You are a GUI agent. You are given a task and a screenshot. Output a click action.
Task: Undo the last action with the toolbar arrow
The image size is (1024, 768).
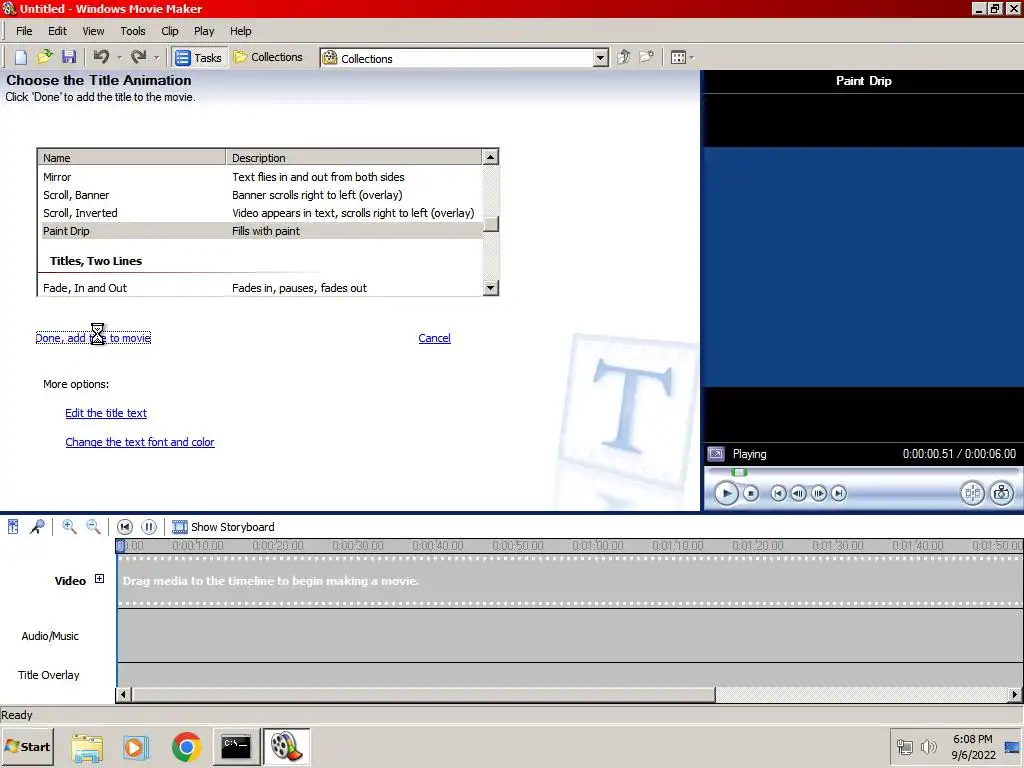(101, 57)
